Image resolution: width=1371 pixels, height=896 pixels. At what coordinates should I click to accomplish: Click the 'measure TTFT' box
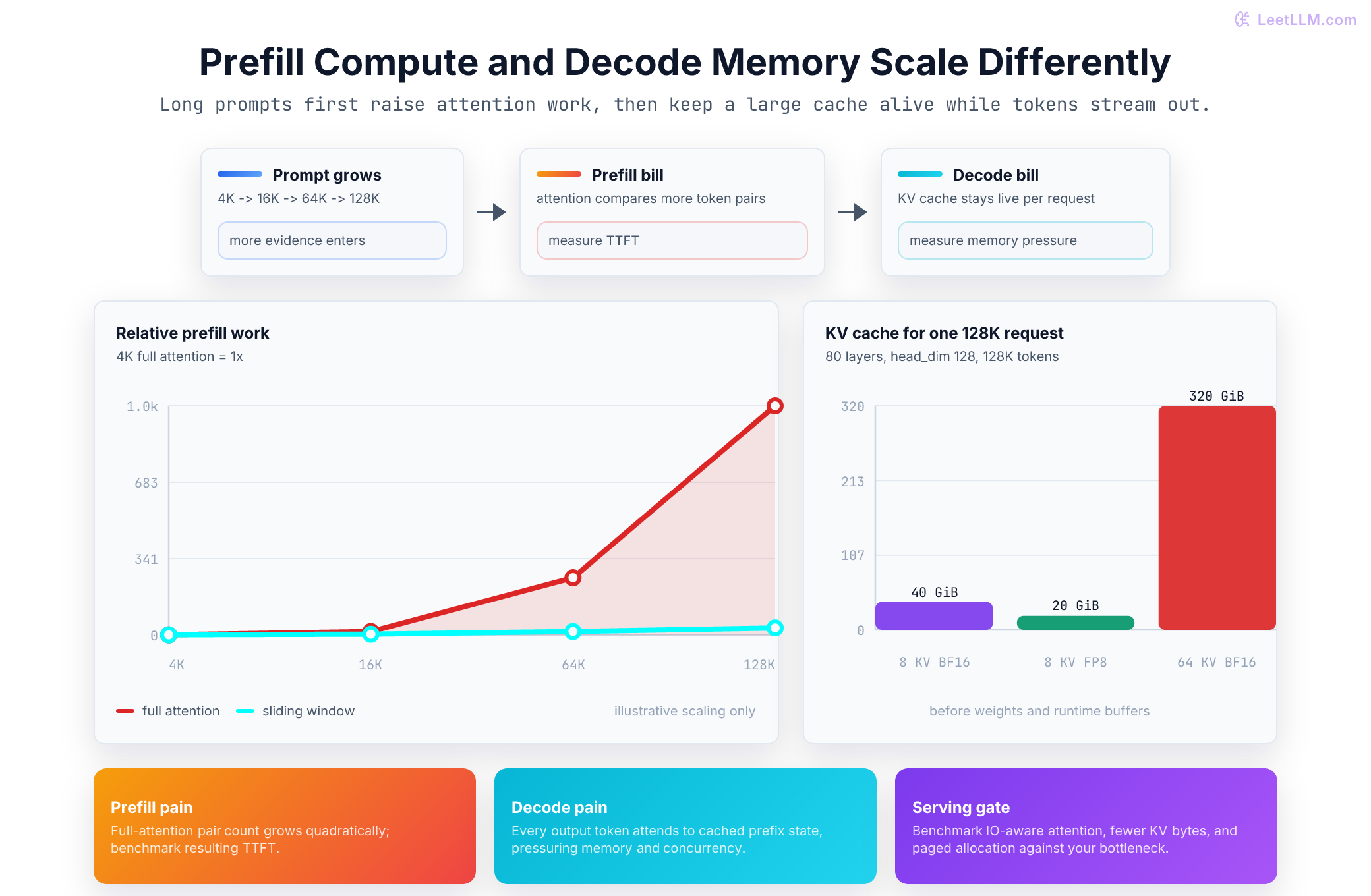click(672, 240)
